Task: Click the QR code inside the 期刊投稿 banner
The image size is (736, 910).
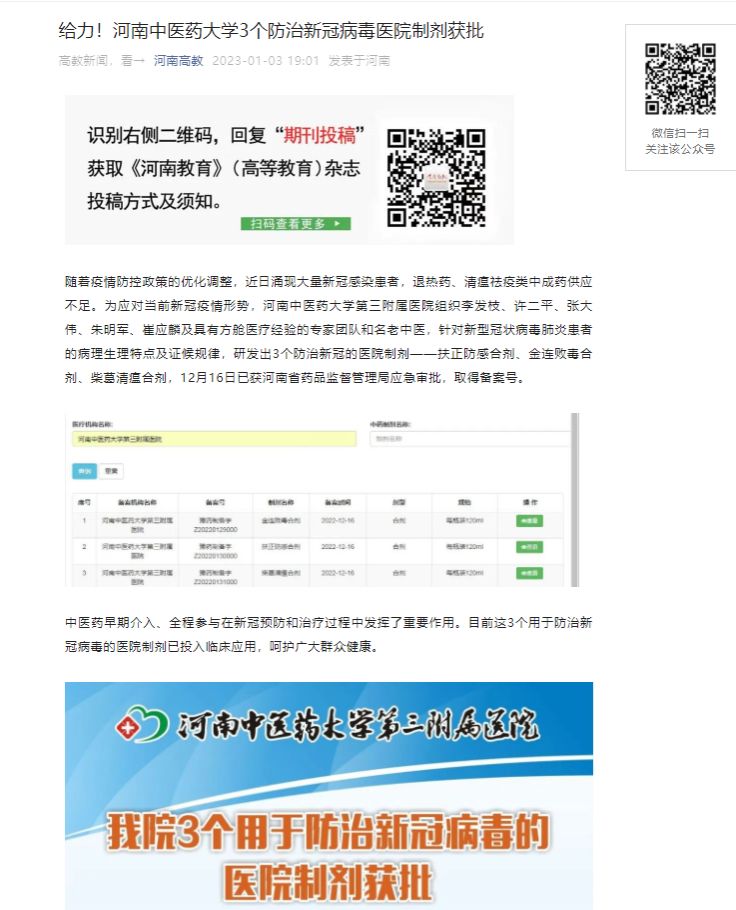Action: 435,176
